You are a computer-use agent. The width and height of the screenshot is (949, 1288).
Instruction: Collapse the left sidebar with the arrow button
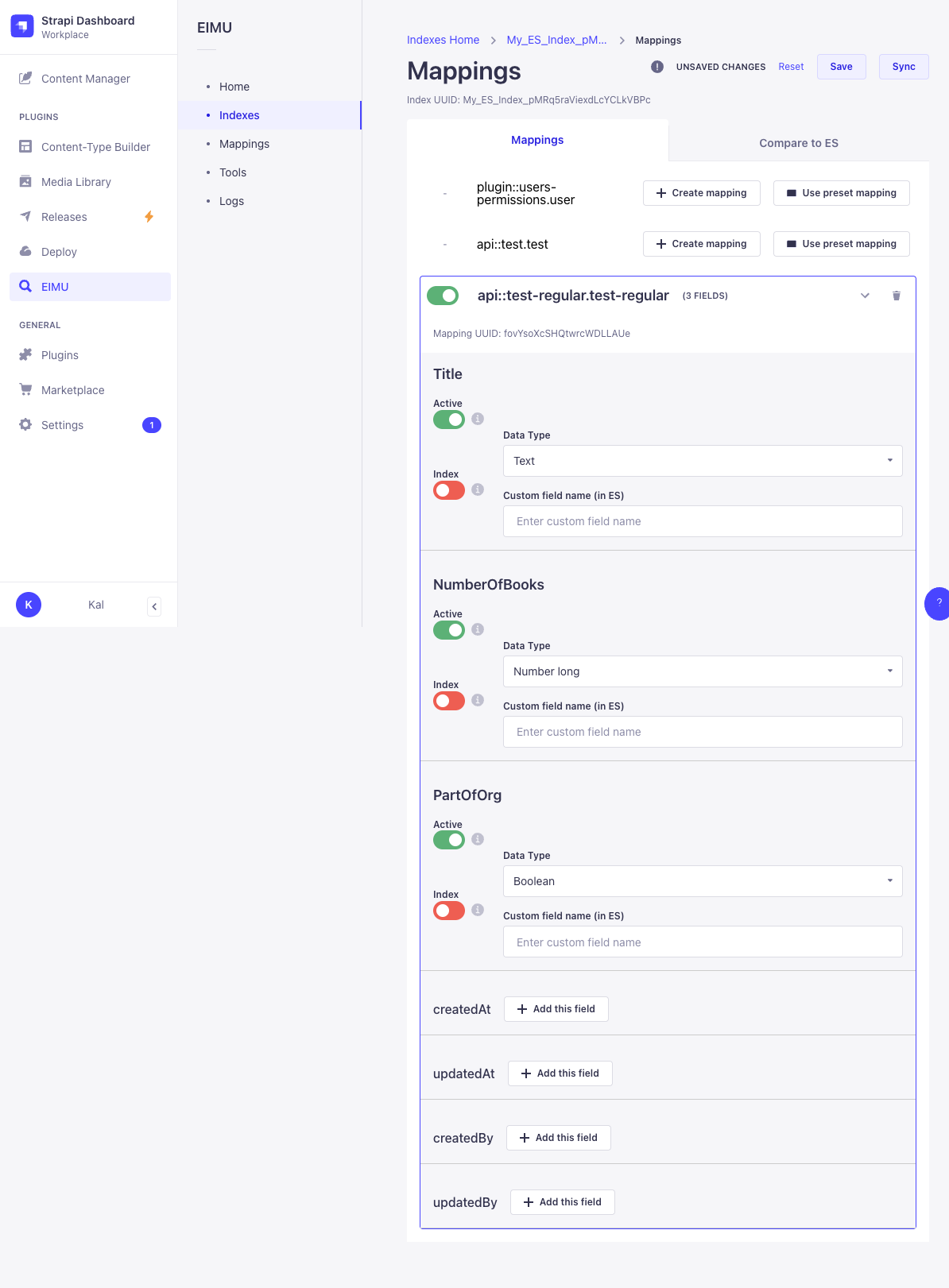point(154,606)
